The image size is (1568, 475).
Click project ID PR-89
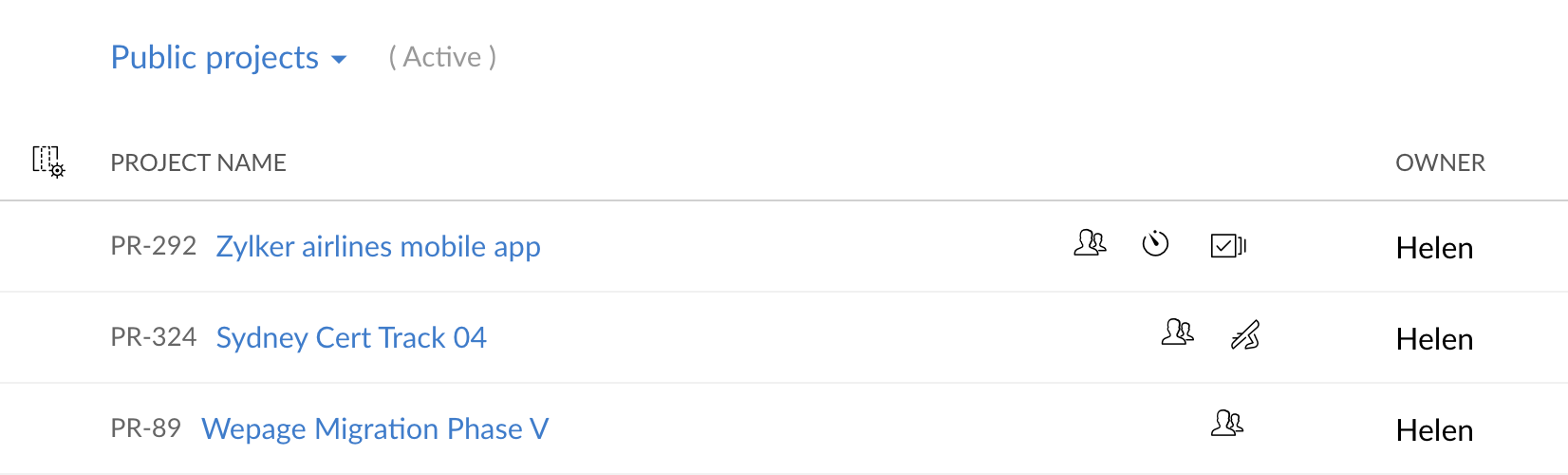(146, 428)
